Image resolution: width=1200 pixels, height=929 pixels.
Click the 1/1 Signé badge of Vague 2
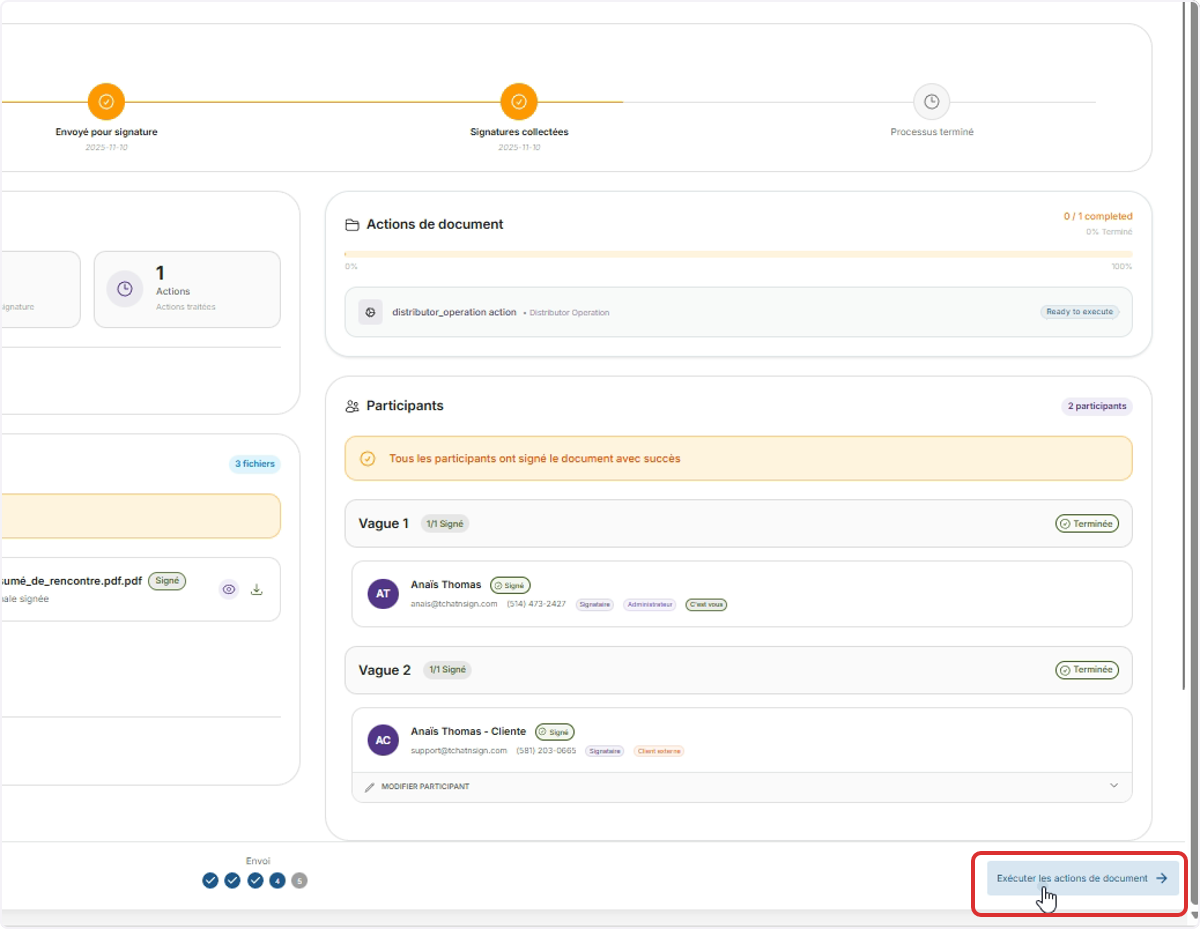[x=447, y=670]
